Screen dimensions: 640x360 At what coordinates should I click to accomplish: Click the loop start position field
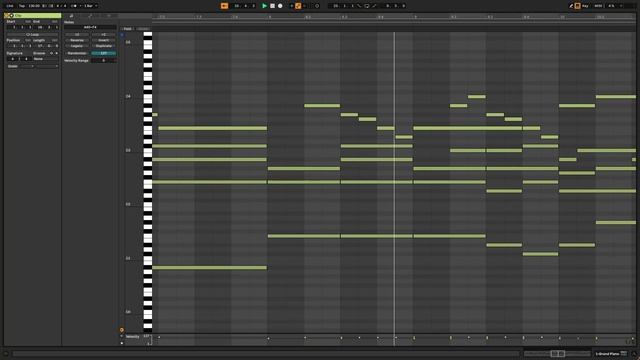tap(343, 6)
